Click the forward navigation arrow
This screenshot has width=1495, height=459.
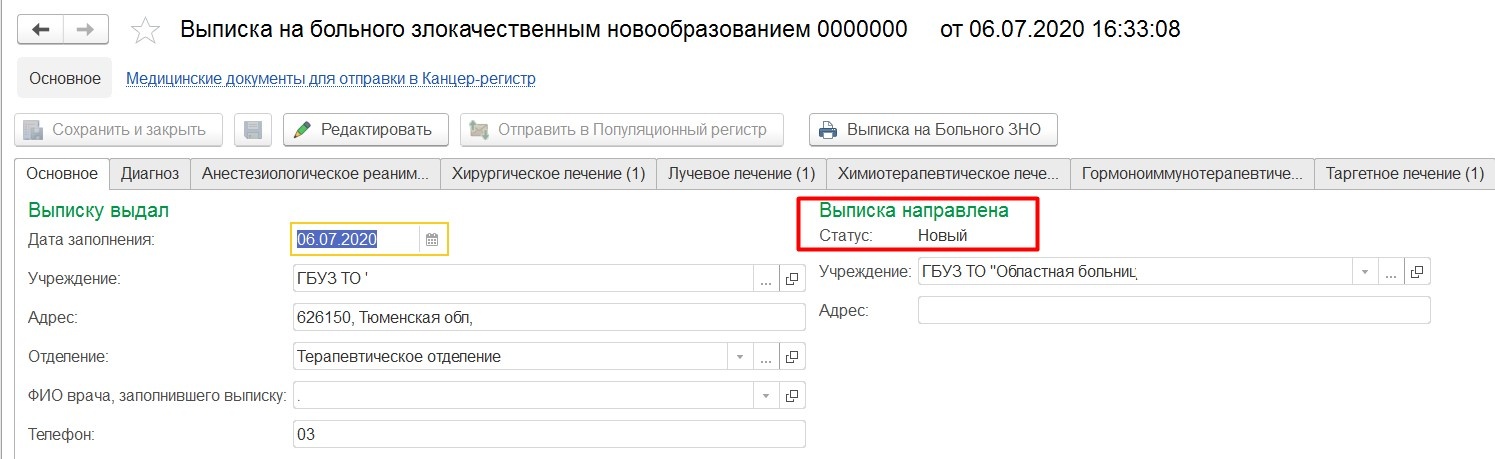click(86, 29)
